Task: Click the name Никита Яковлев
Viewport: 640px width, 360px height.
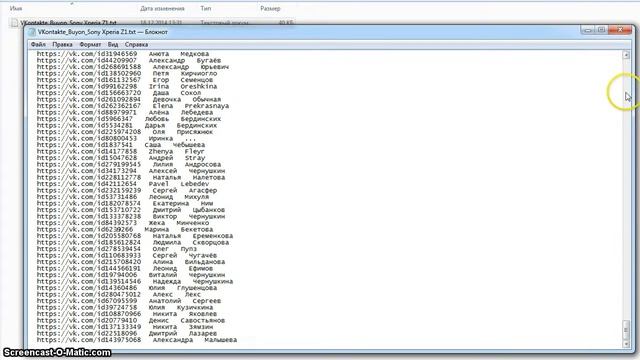Action: pyautogui.click(x=185, y=314)
